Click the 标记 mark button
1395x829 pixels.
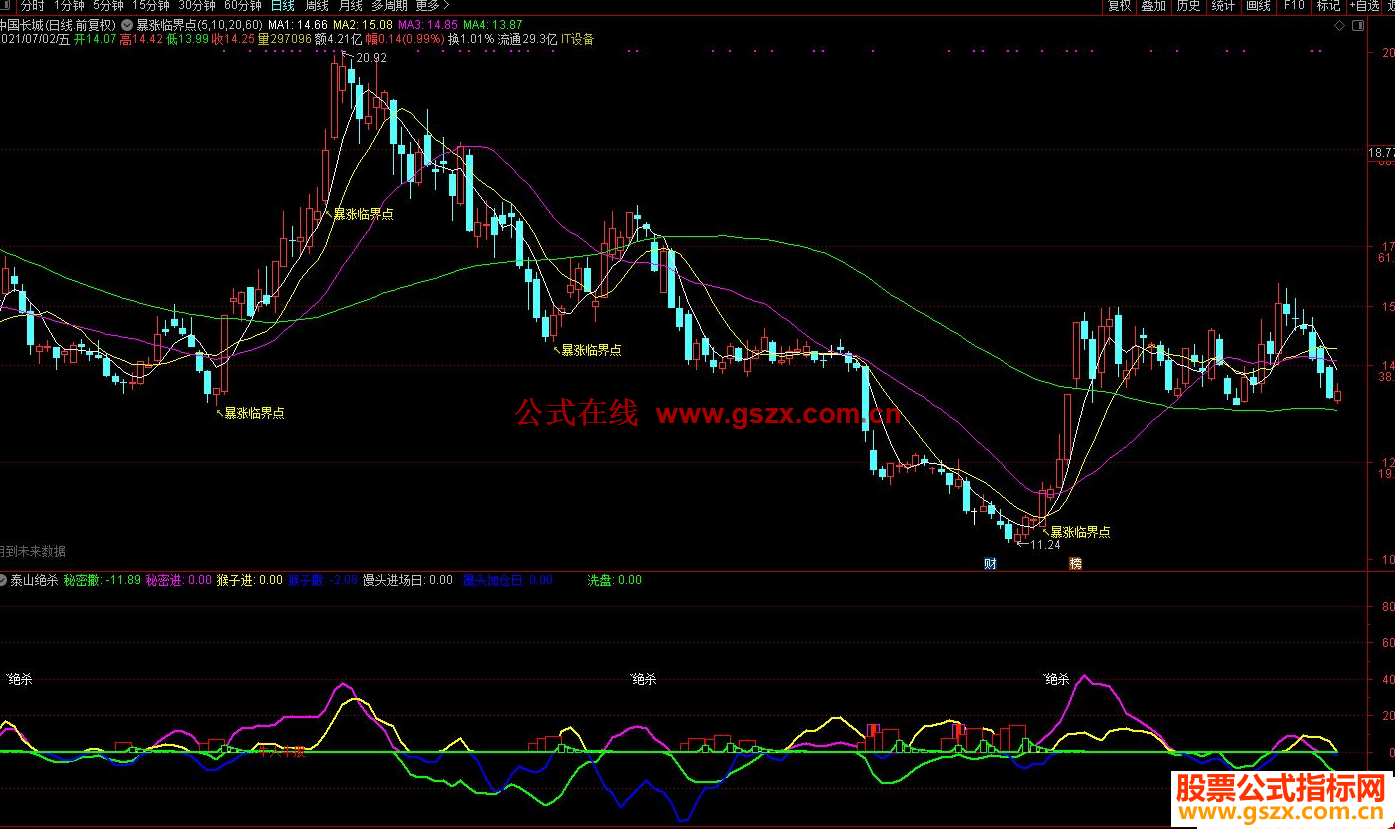coord(1328,6)
